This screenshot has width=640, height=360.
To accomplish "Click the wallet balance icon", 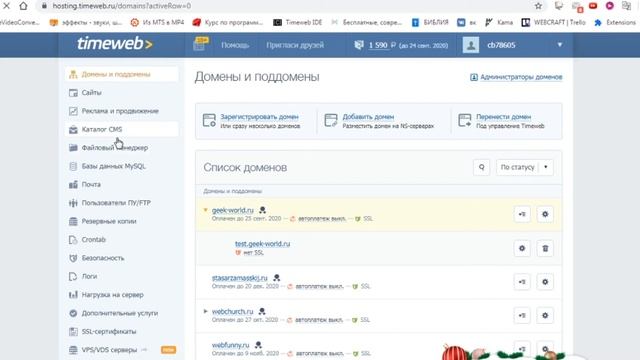I will (359, 45).
